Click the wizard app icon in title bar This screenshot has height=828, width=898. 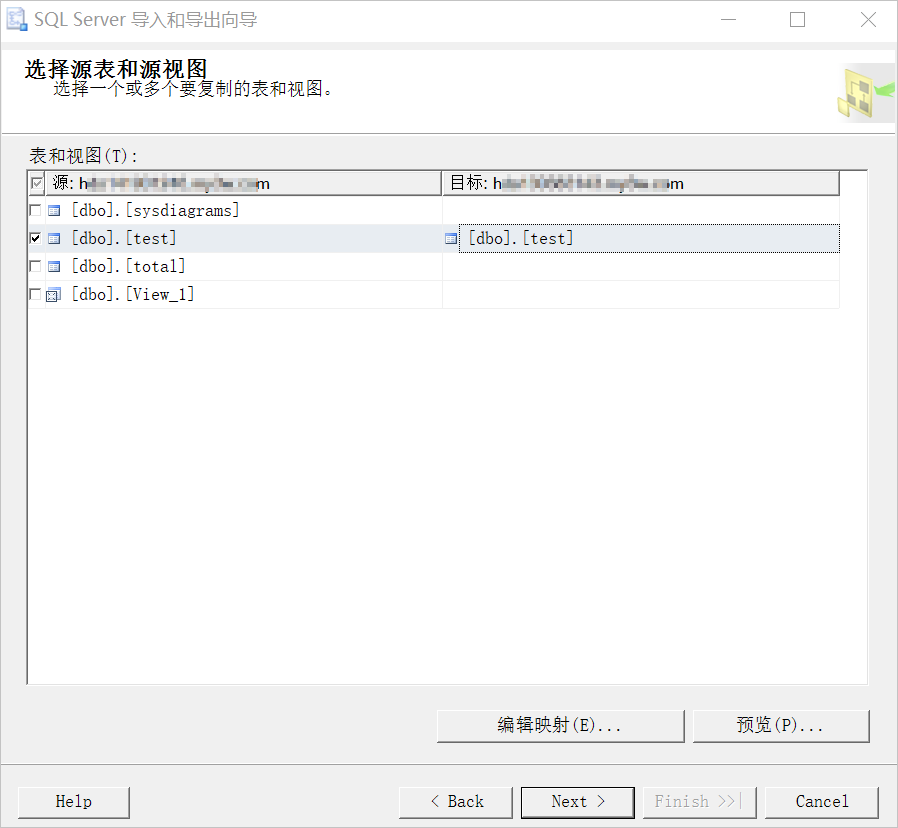(x=16, y=19)
